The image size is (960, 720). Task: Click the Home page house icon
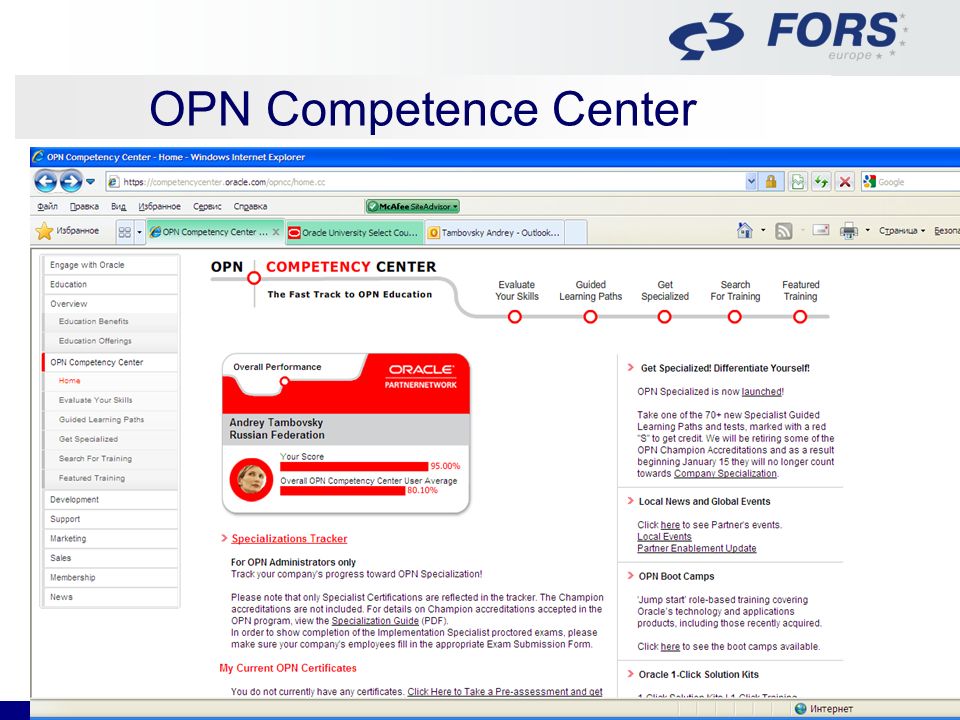[x=744, y=230]
